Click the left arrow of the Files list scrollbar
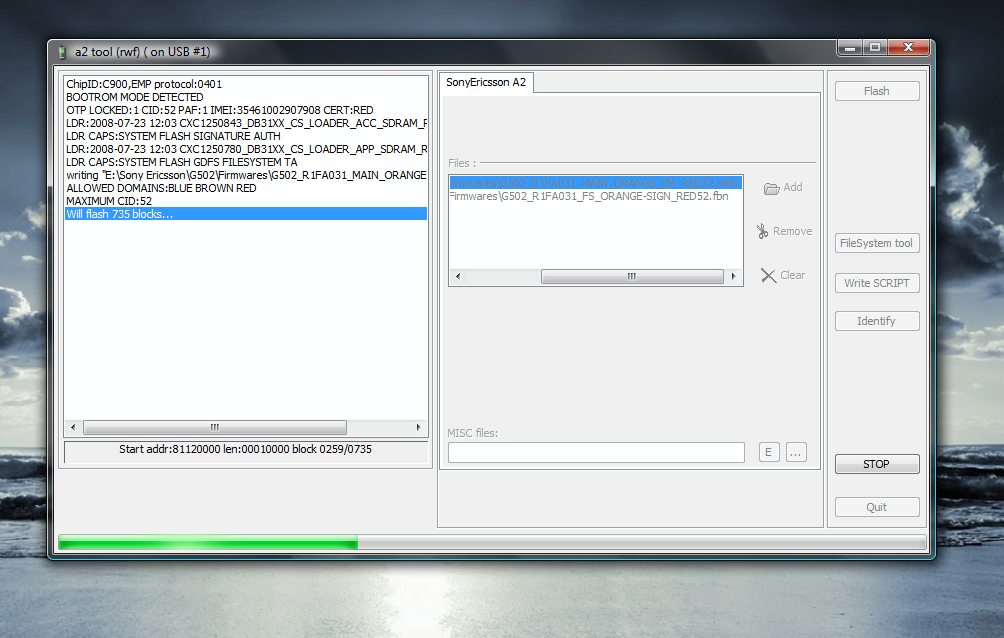Viewport: 1004px width, 638px height. [x=458, y=276]
